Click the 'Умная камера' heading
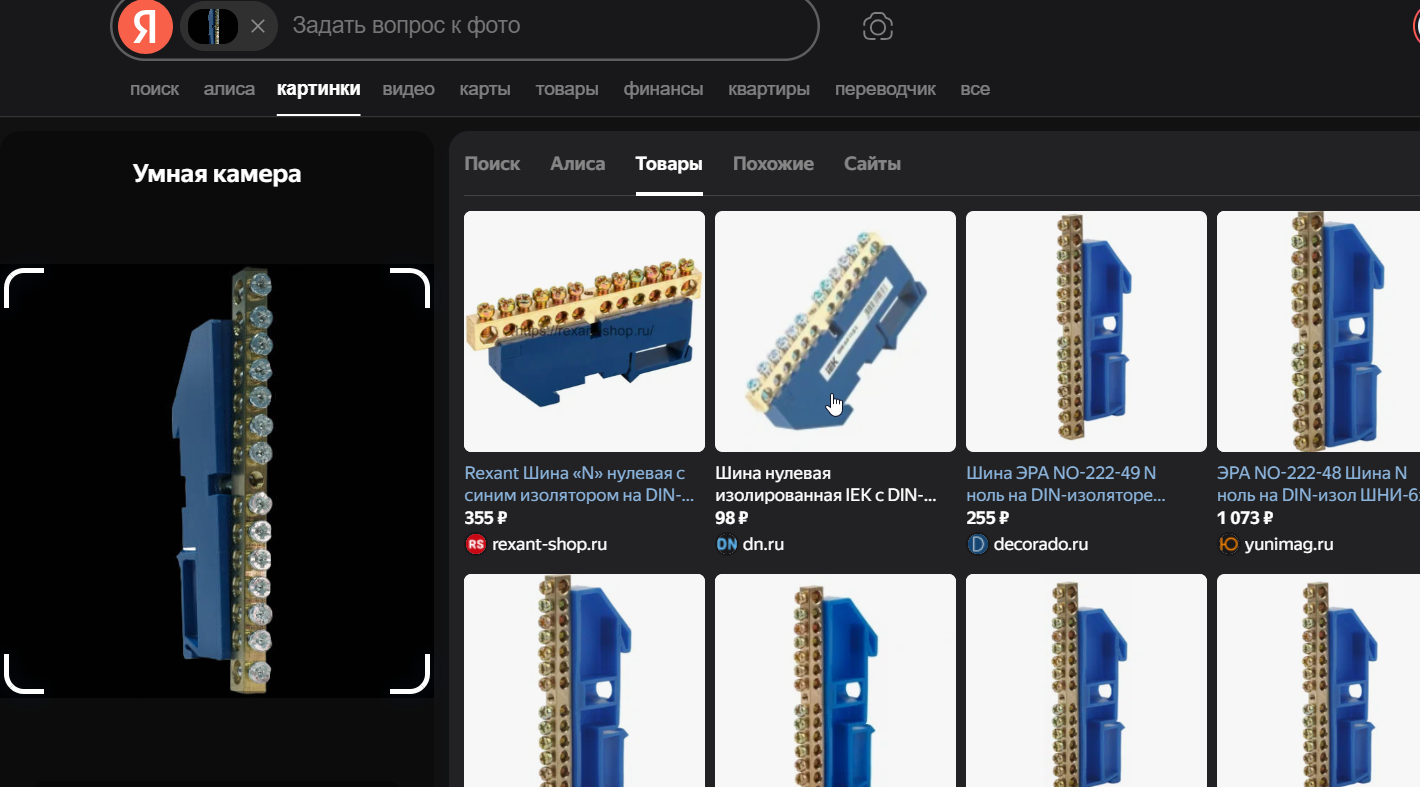Image resolution: width=1420 pixels, height=787 pixels. pyautogui.click(x=217, y=174)
